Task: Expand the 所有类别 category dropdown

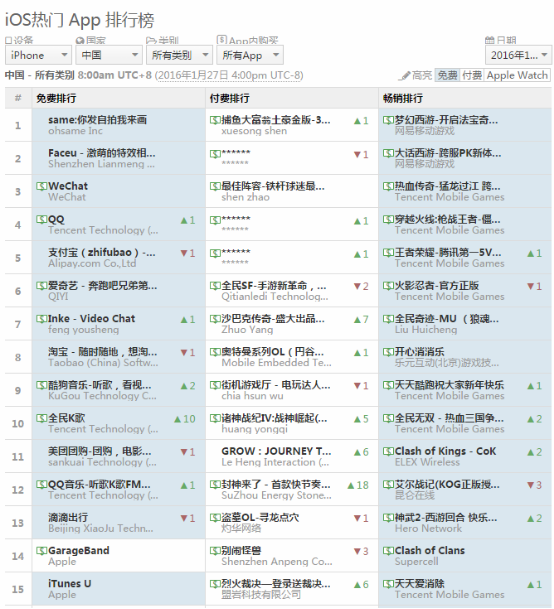Action: coord(179,55)
